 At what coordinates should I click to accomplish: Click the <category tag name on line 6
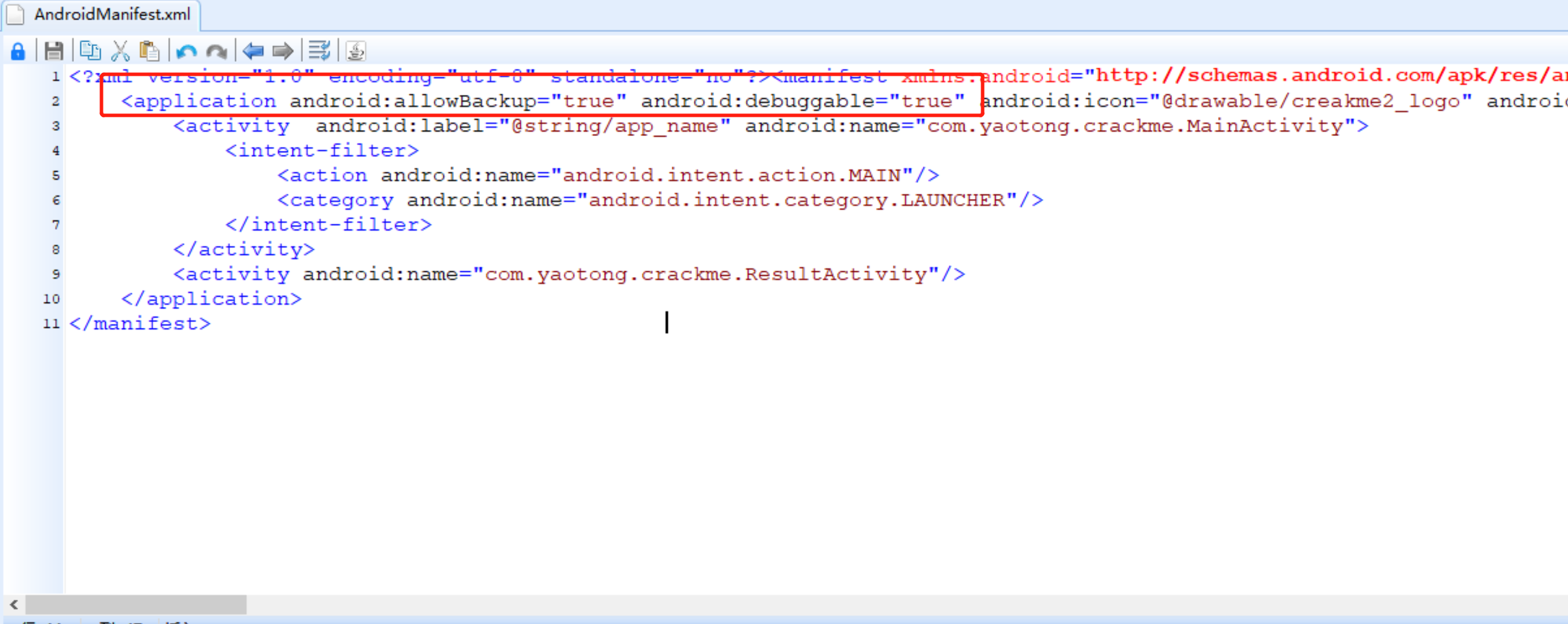(335, 200)
